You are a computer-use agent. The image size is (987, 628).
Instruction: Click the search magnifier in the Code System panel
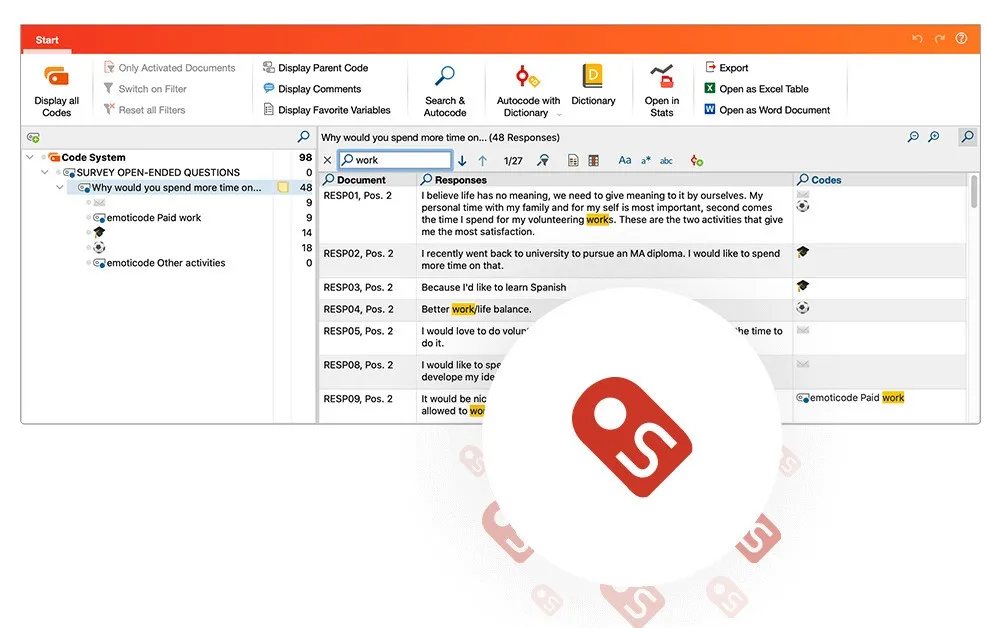point(303,137)
